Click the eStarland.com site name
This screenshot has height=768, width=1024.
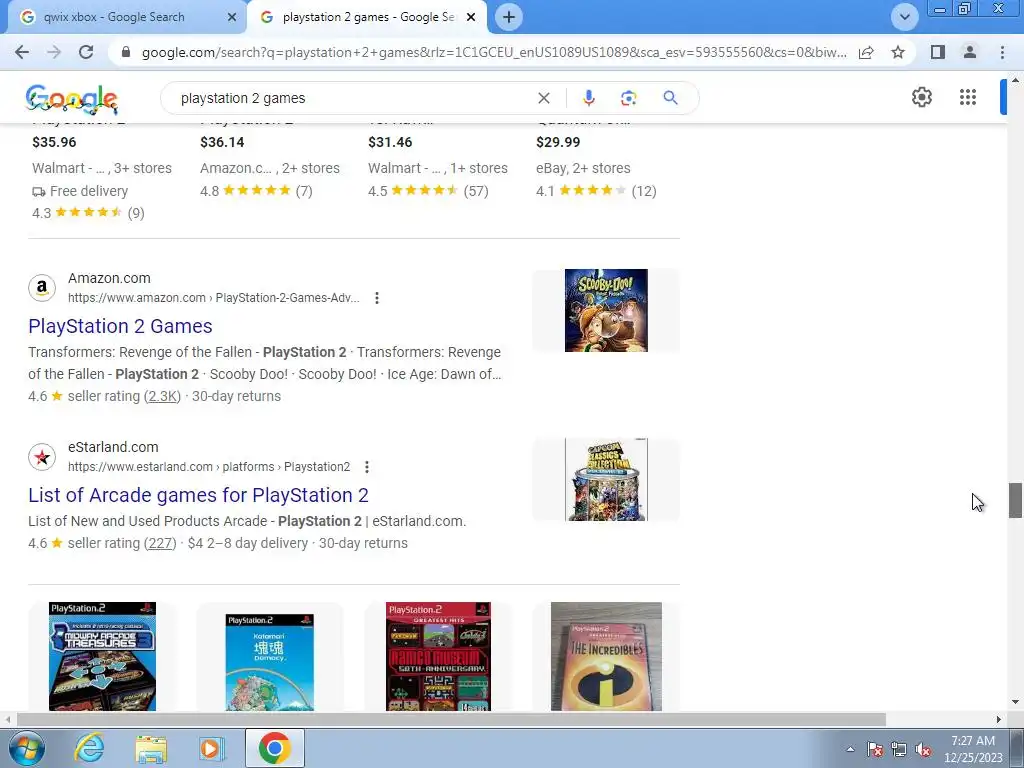tap(113, 447)
